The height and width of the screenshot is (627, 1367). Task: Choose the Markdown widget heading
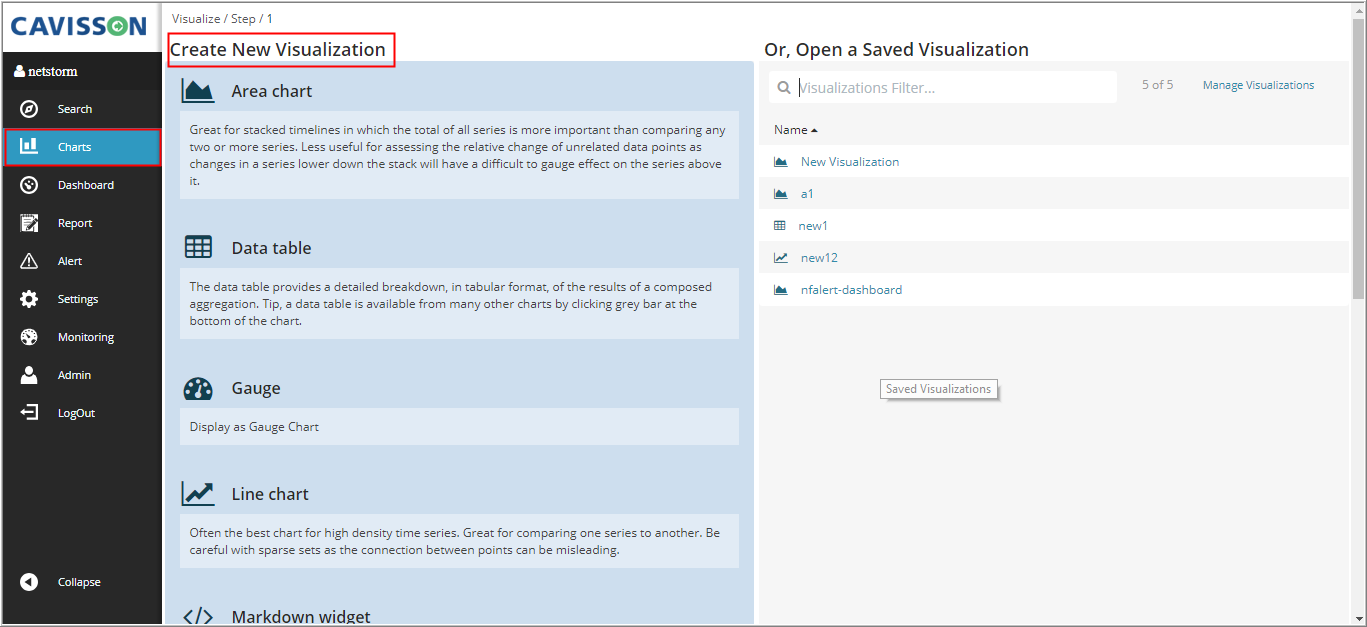pyautogui.click(x=301, y=617)
